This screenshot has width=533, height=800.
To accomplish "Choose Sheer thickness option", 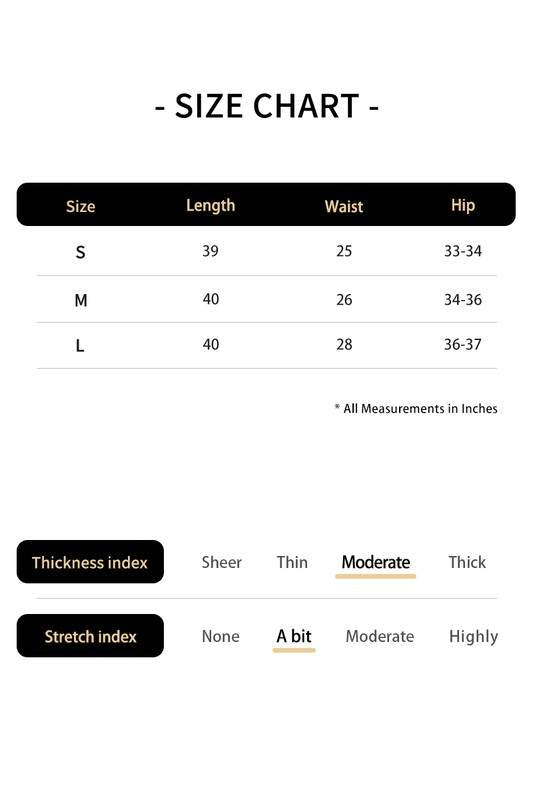I will coord(221,562).
